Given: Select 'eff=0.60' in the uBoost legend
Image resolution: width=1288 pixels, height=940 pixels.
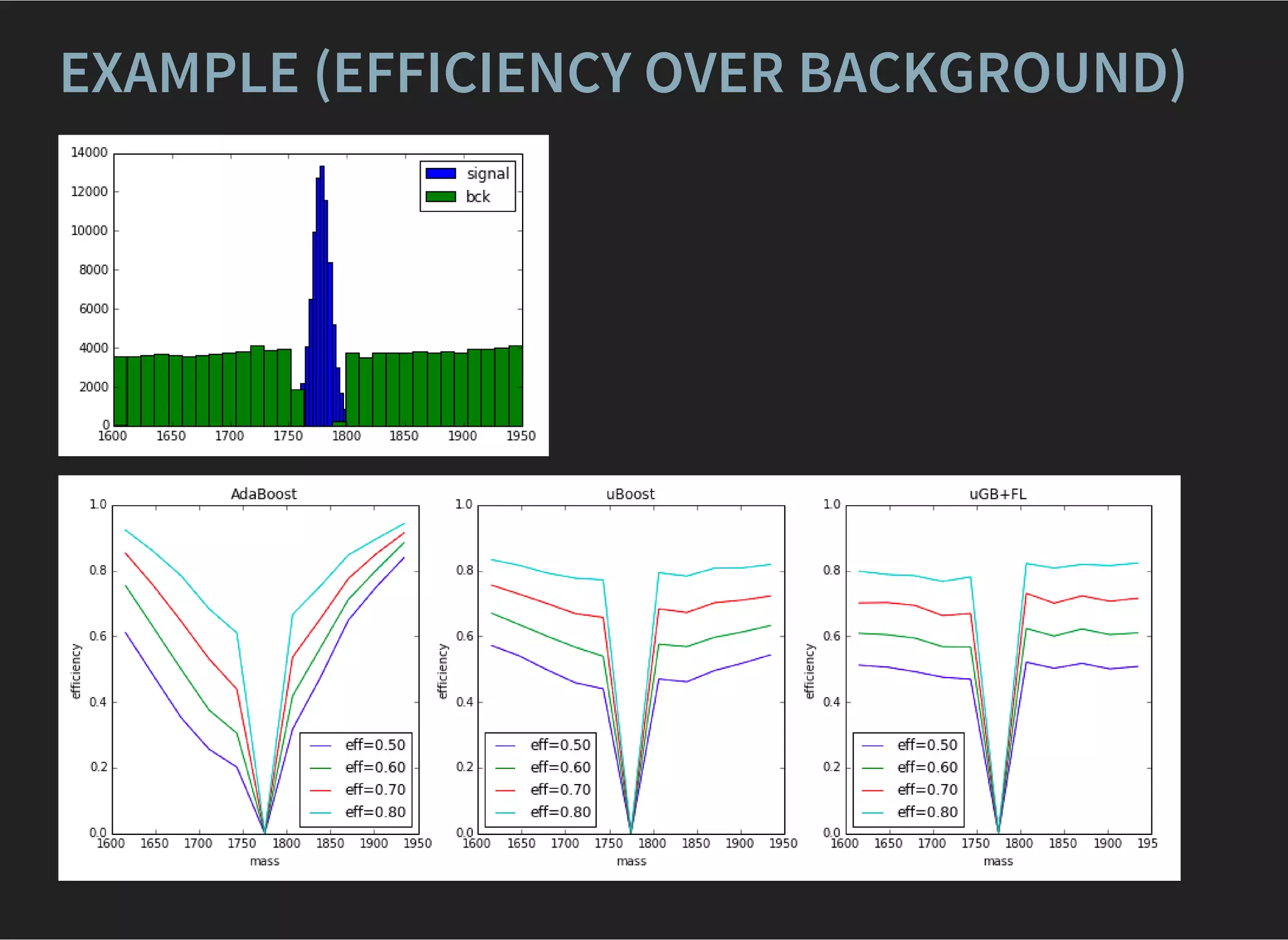Looking at the screenshot, I should point(561,767).
